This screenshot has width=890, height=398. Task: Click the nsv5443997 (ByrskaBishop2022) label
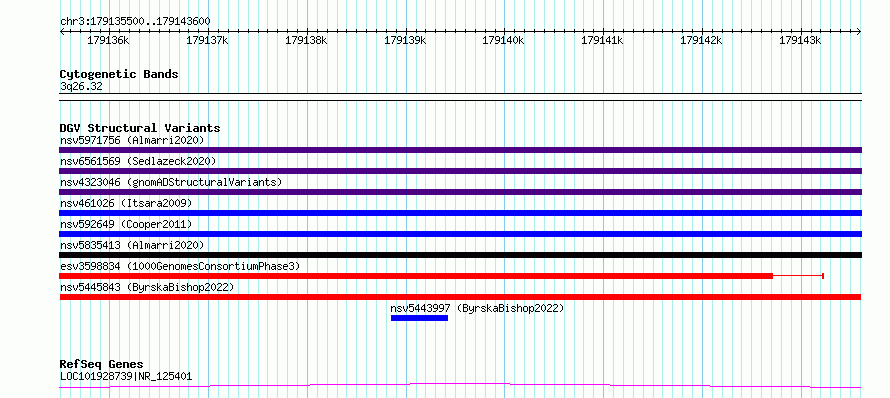click(477, 308)
